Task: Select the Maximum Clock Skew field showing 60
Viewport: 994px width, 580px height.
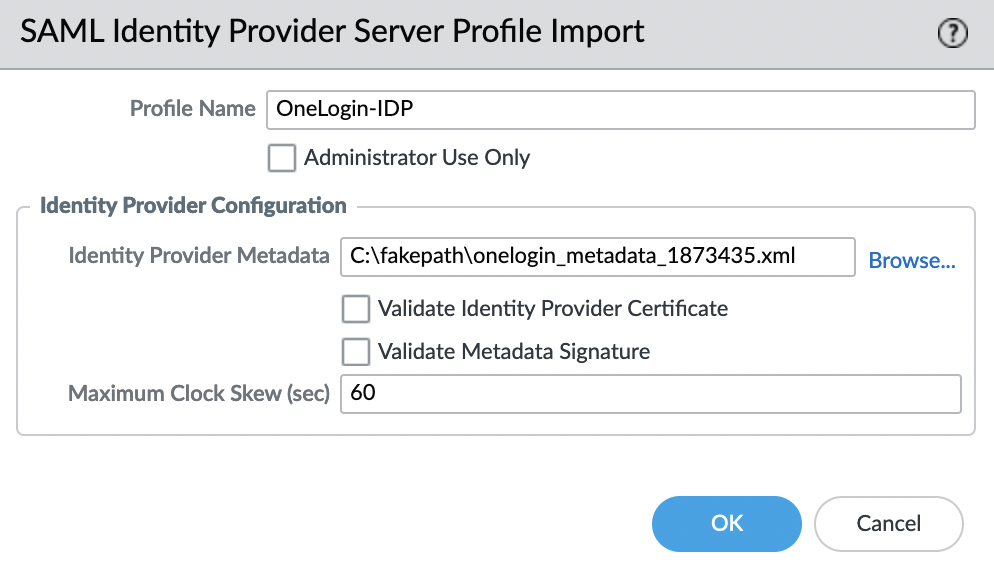Action: click(650, 394)
